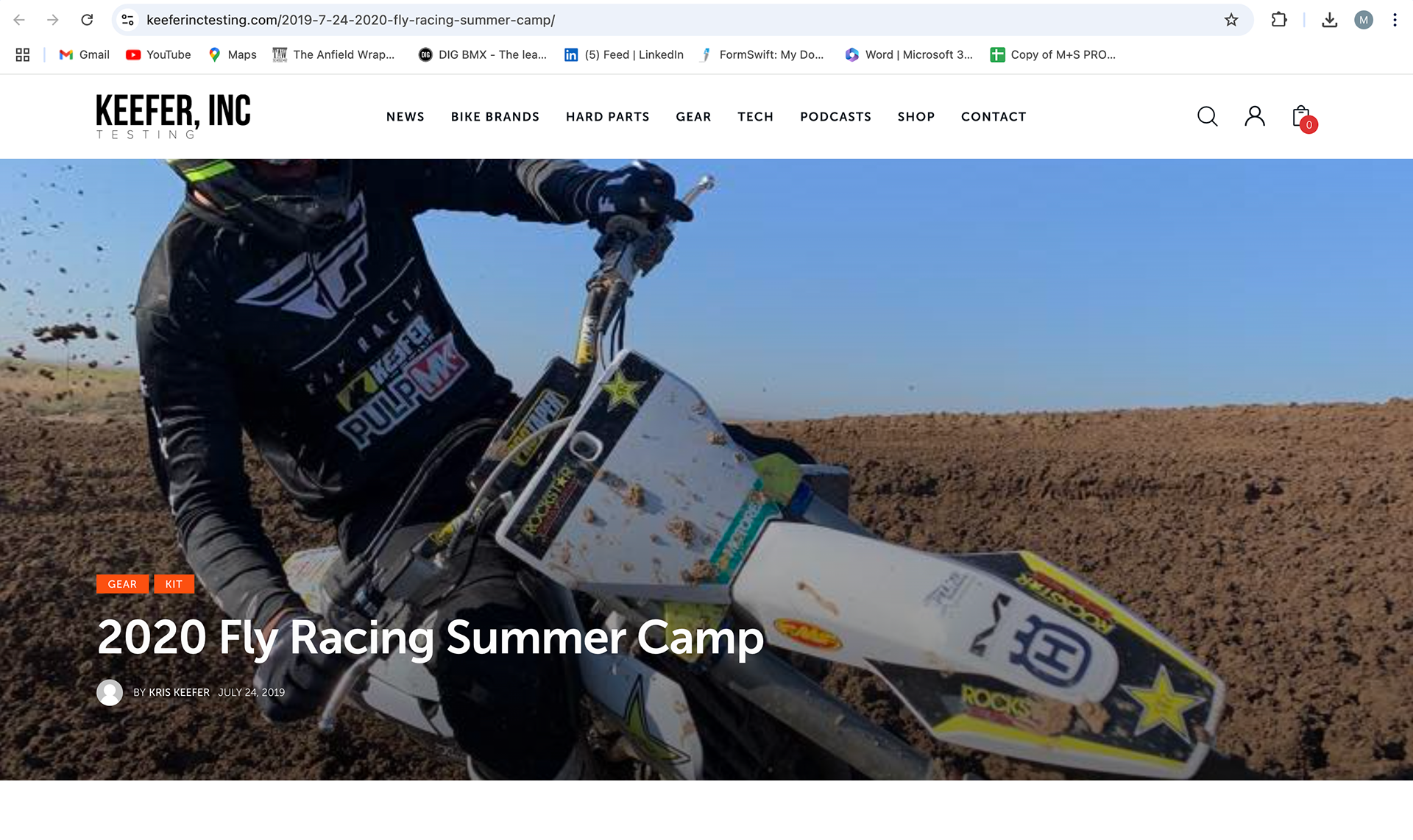The height and width of the screenshot is (840, 1413).
Task: Open the Chrome profile avatar M
Action: (1364, 20)
